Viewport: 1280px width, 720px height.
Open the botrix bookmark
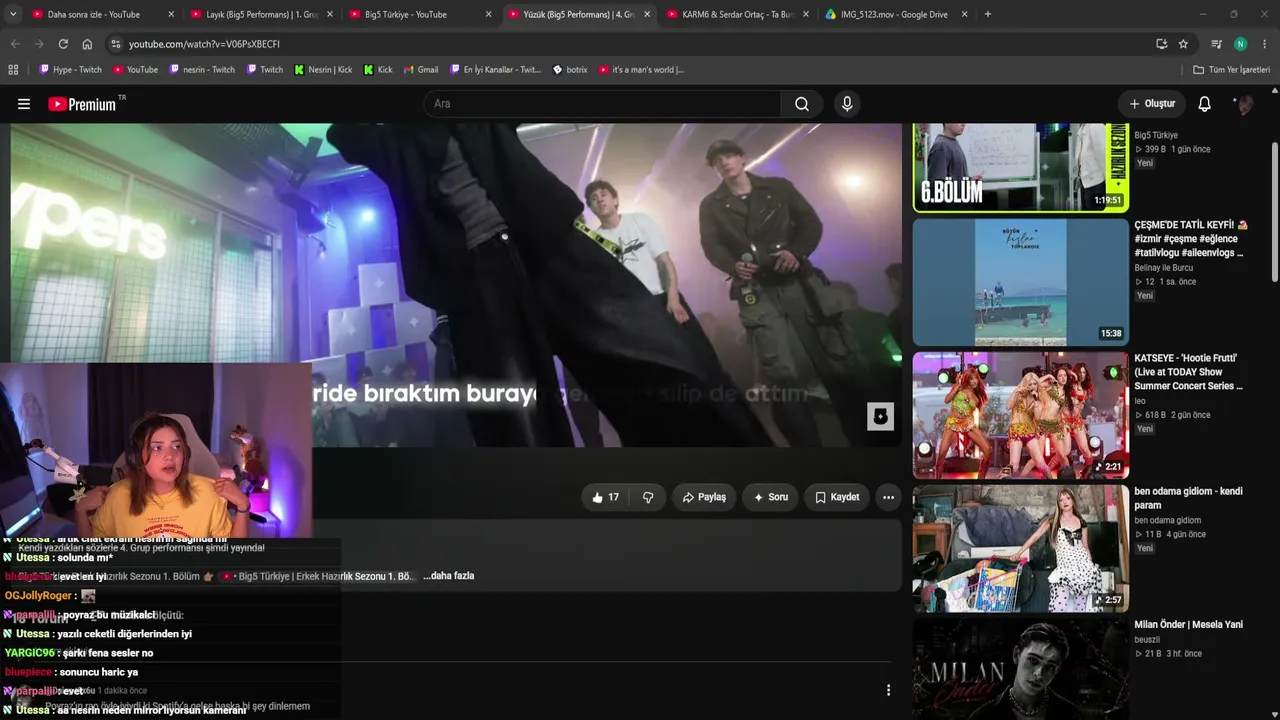pyautogui.click(x=570, y=70)
